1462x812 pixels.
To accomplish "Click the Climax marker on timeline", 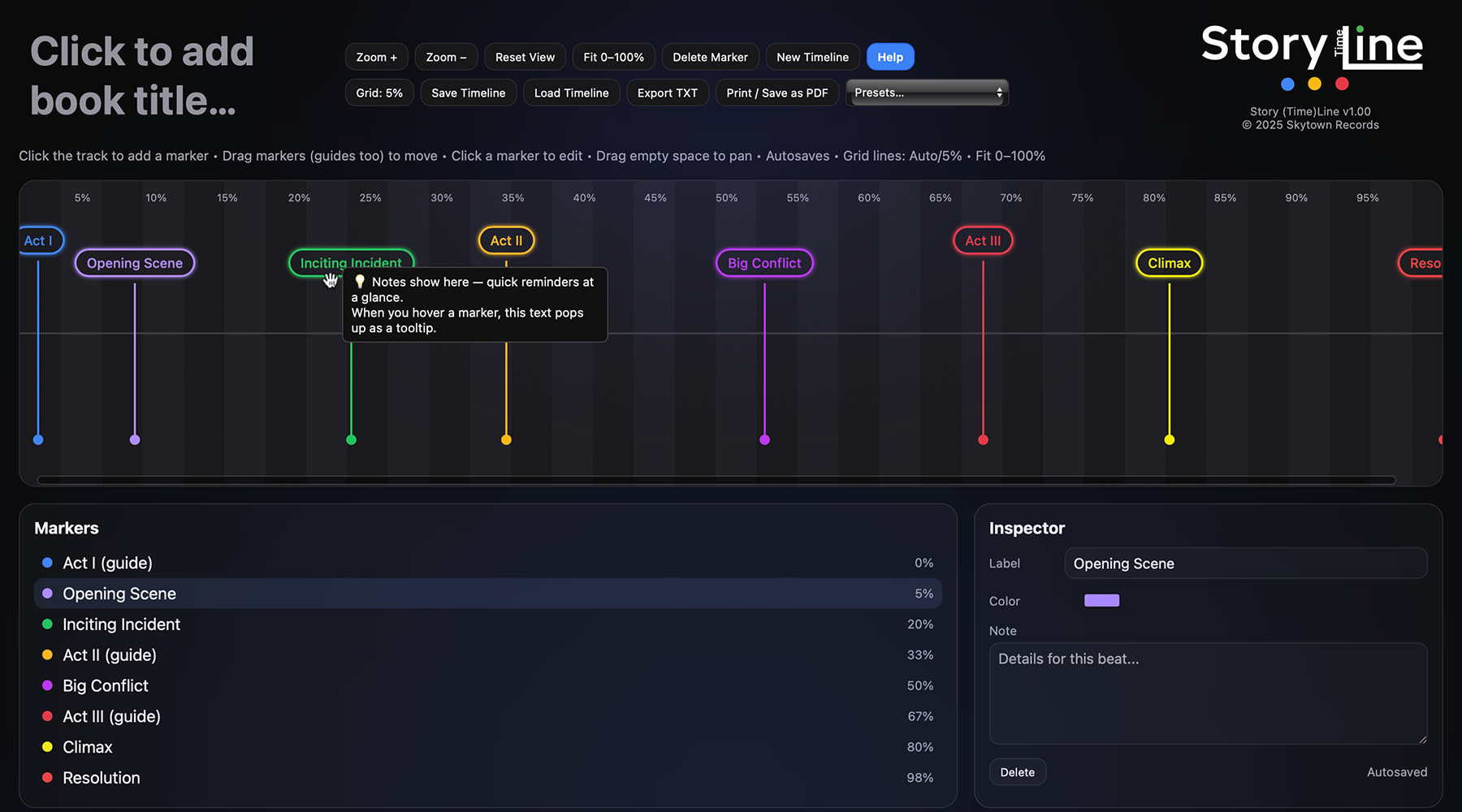I will [1169, 263].
